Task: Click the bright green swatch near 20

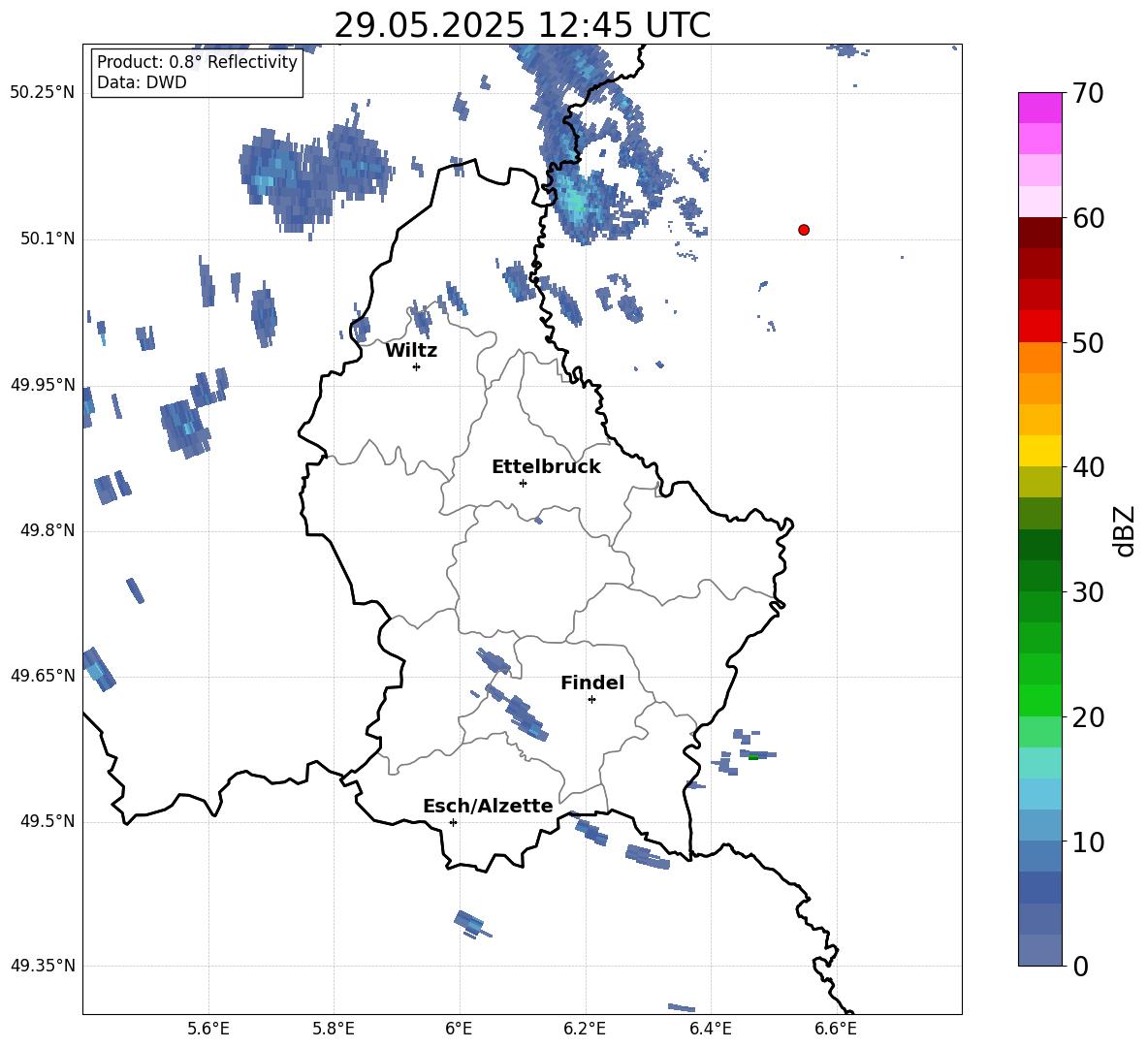Action: pos(1039,700)
